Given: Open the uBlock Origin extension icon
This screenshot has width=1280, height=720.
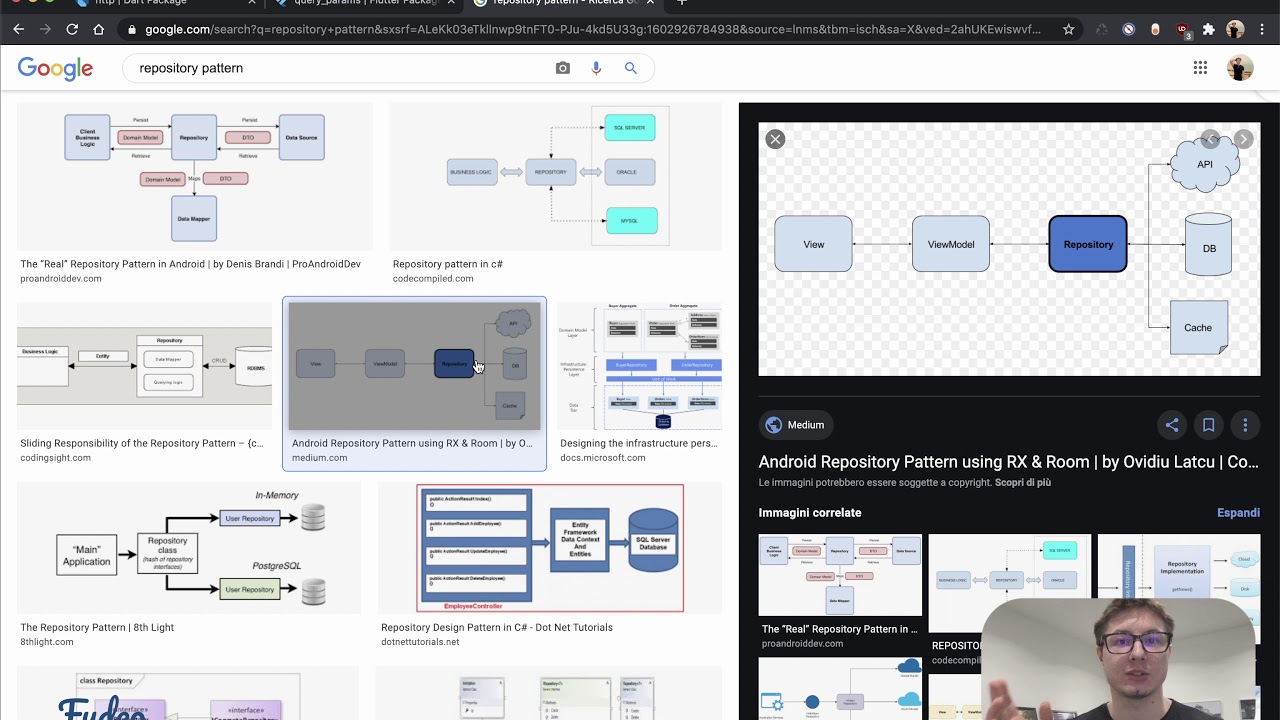Looking at the screenshot, I should [x=1182, y=29].
